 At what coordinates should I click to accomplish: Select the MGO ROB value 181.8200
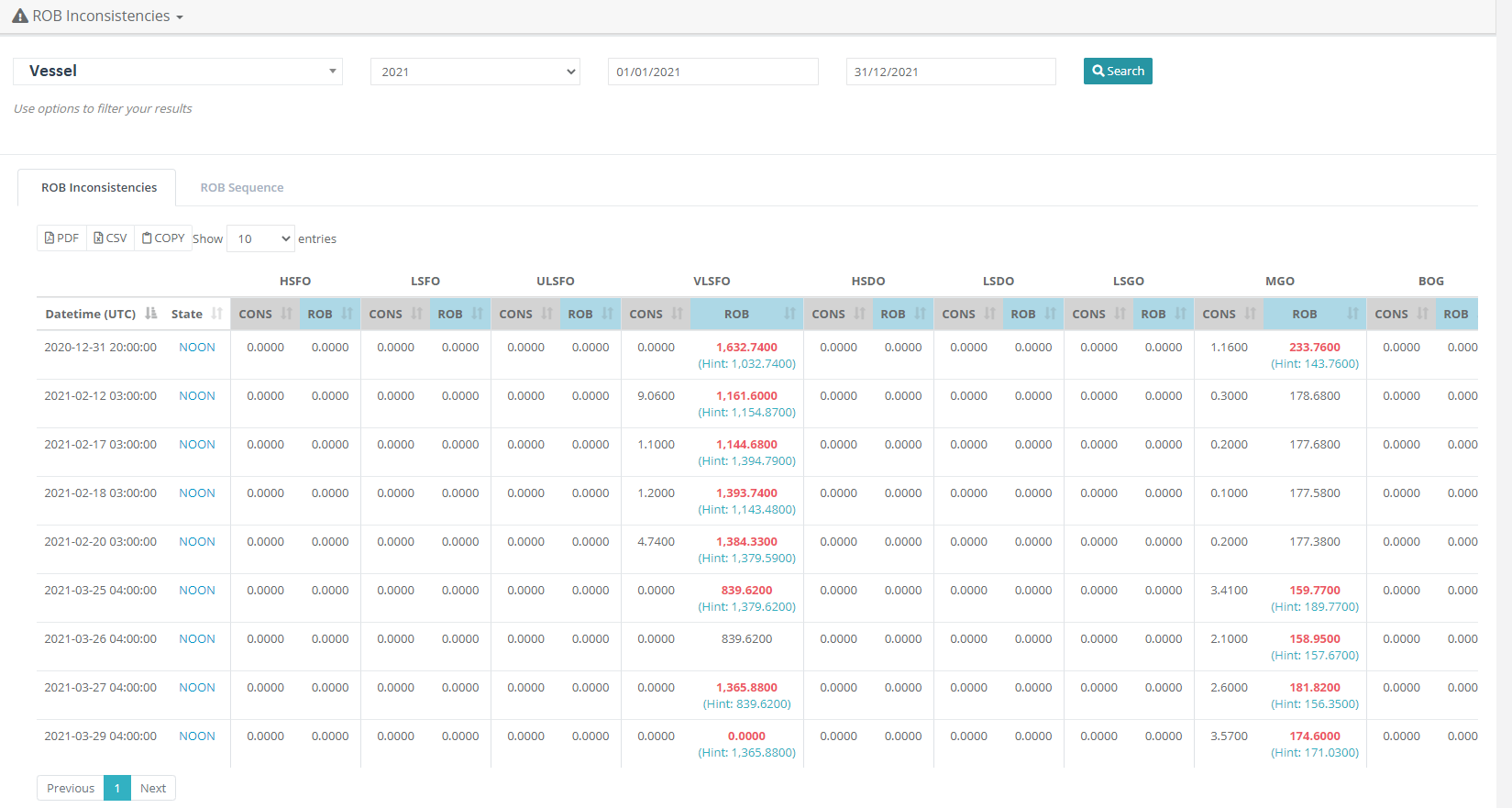tap(1315, 688)
